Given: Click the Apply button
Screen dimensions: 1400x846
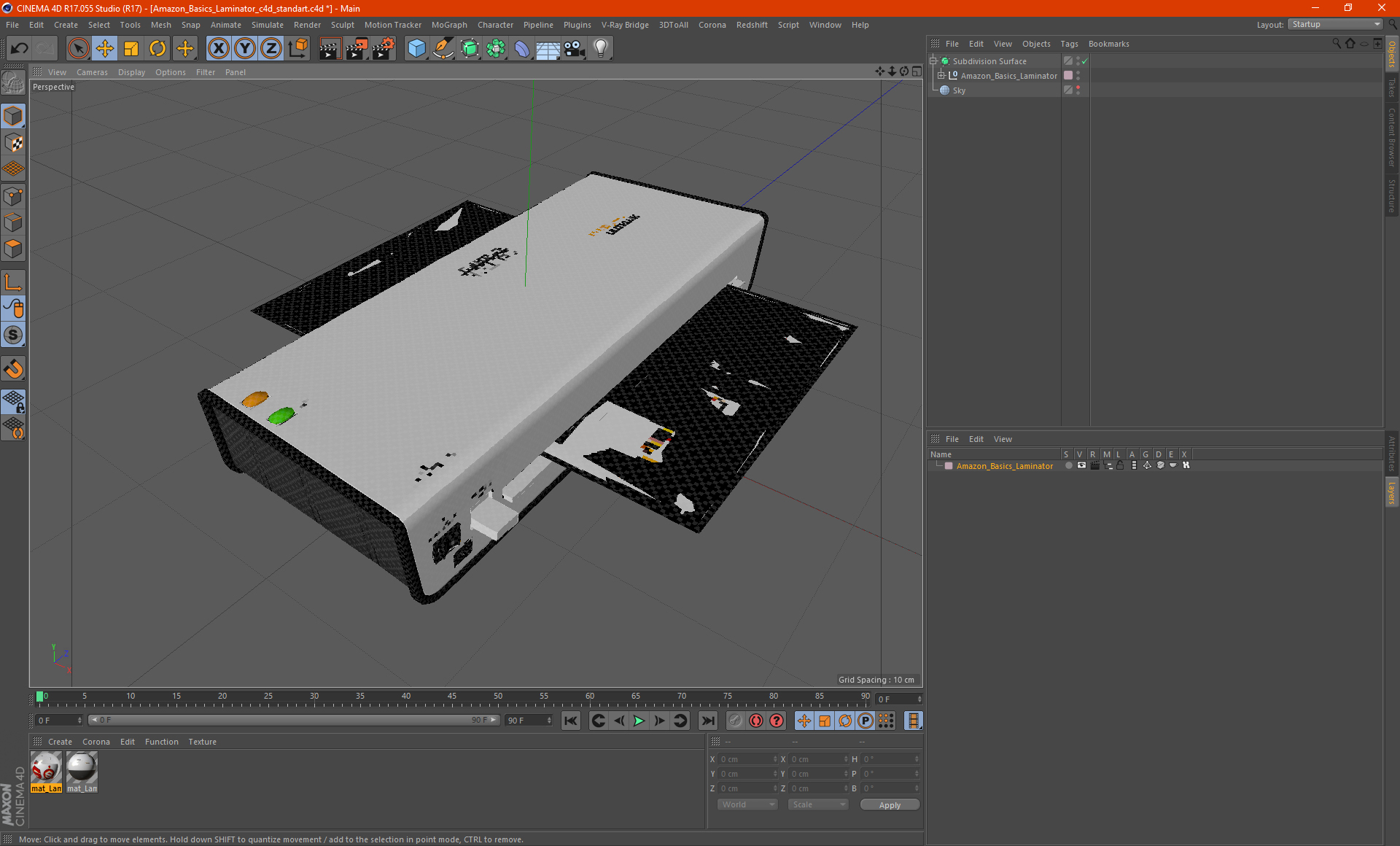Looking at the screenshot, I should click(x=890, y=805).
